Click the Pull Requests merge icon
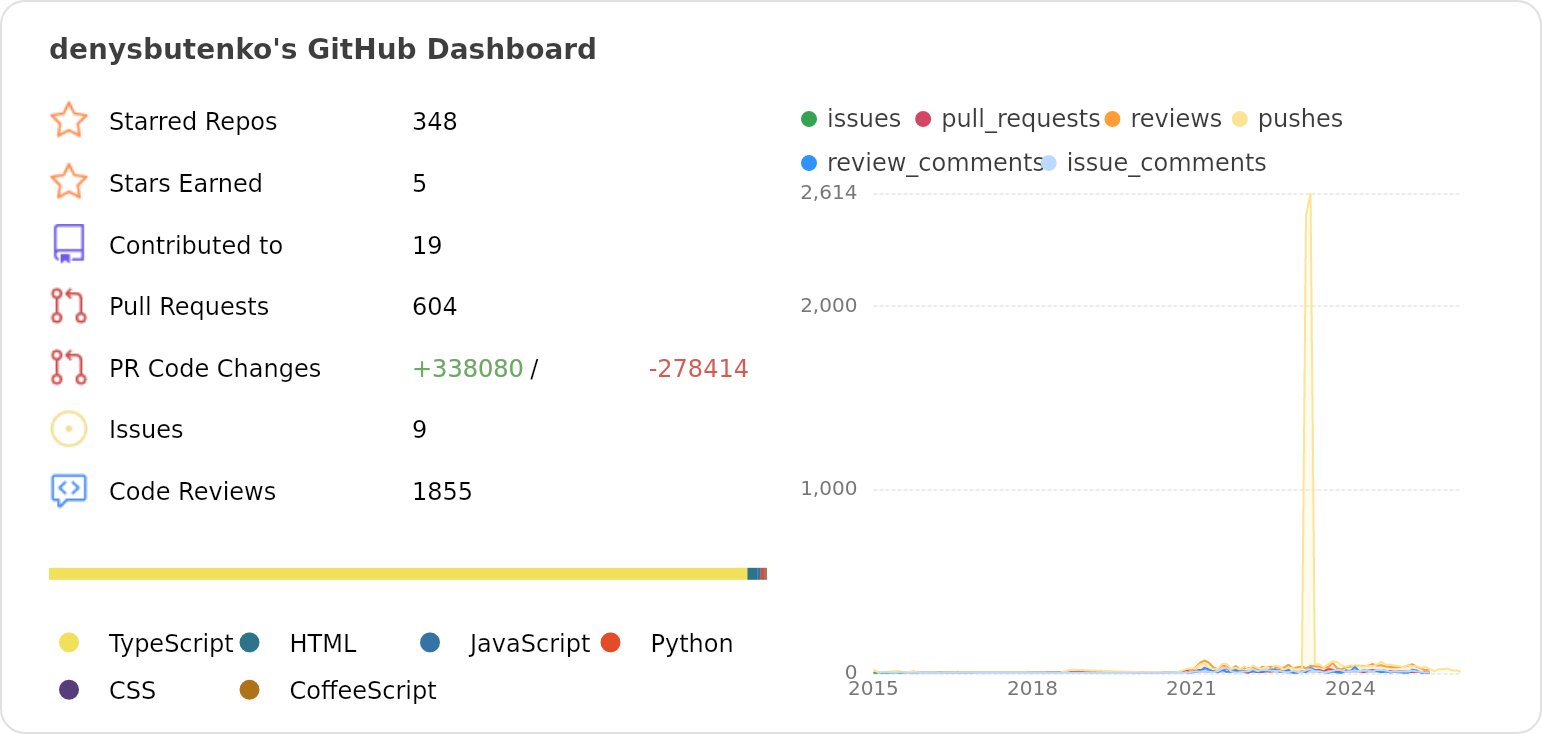This screenshot has width=1542, height=734. pos(68,306)
